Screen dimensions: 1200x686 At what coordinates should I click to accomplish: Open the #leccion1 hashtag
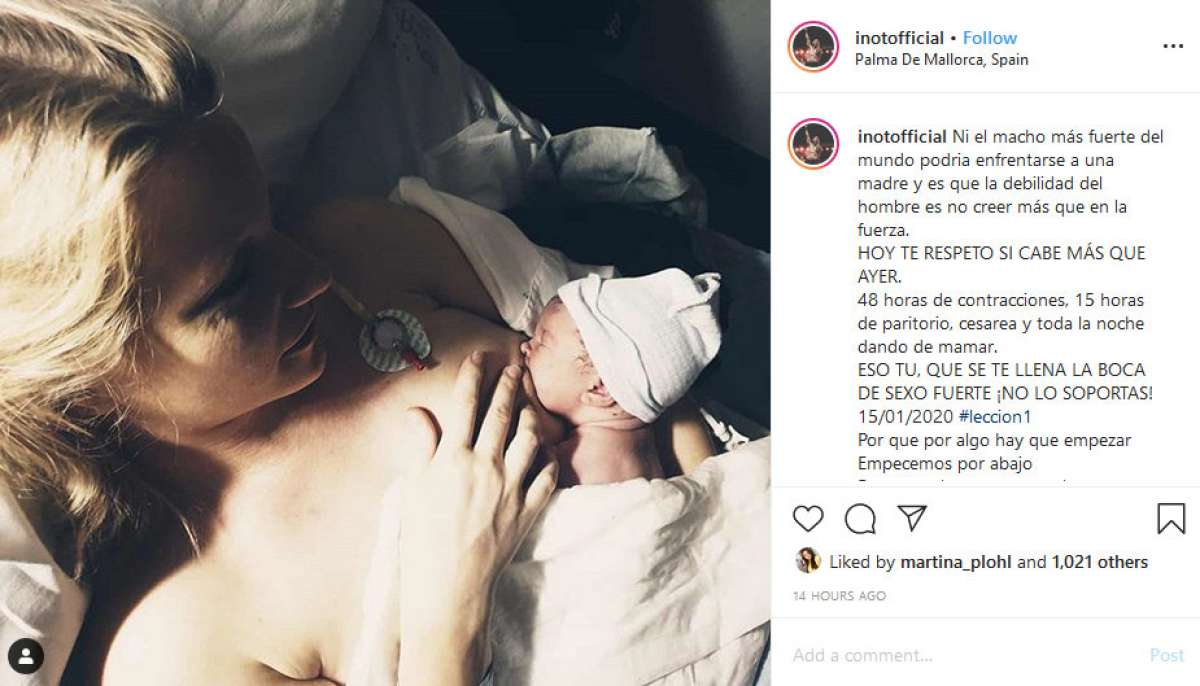(994, 416)
